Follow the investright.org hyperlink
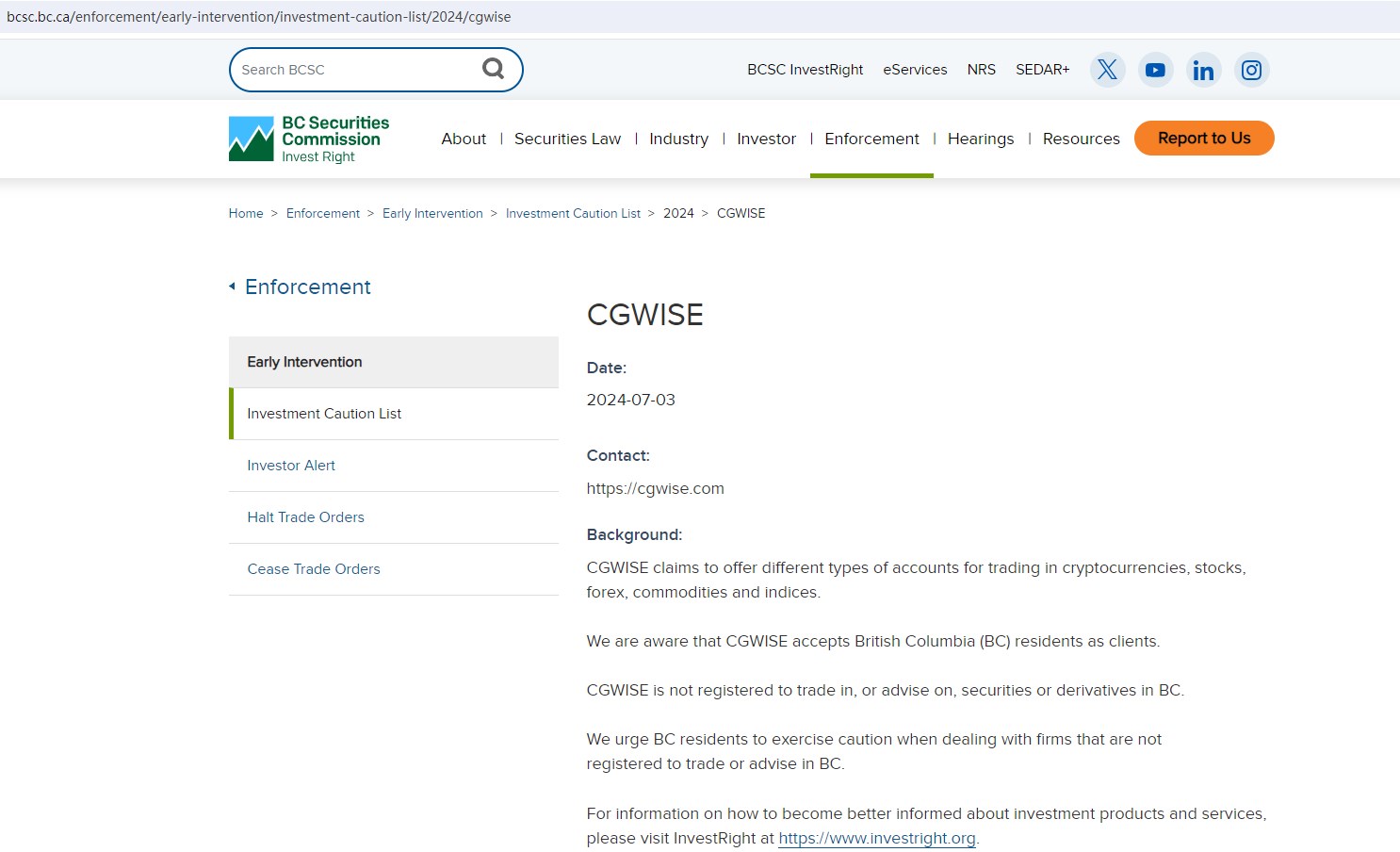Image resolution: width=1400 pixels, height=852 pixels. click(876, 838)
